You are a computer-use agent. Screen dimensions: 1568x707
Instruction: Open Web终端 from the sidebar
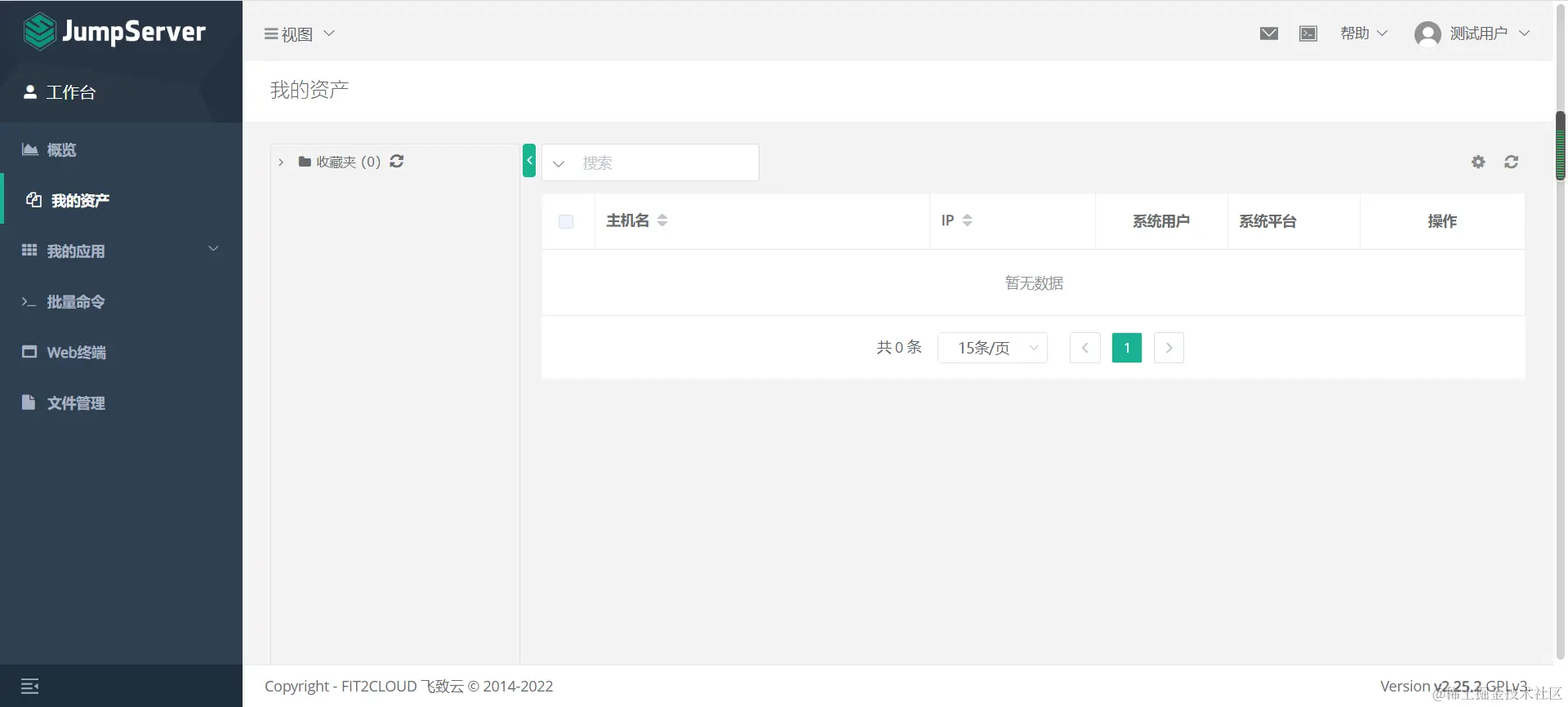click(x=121, y=352)
